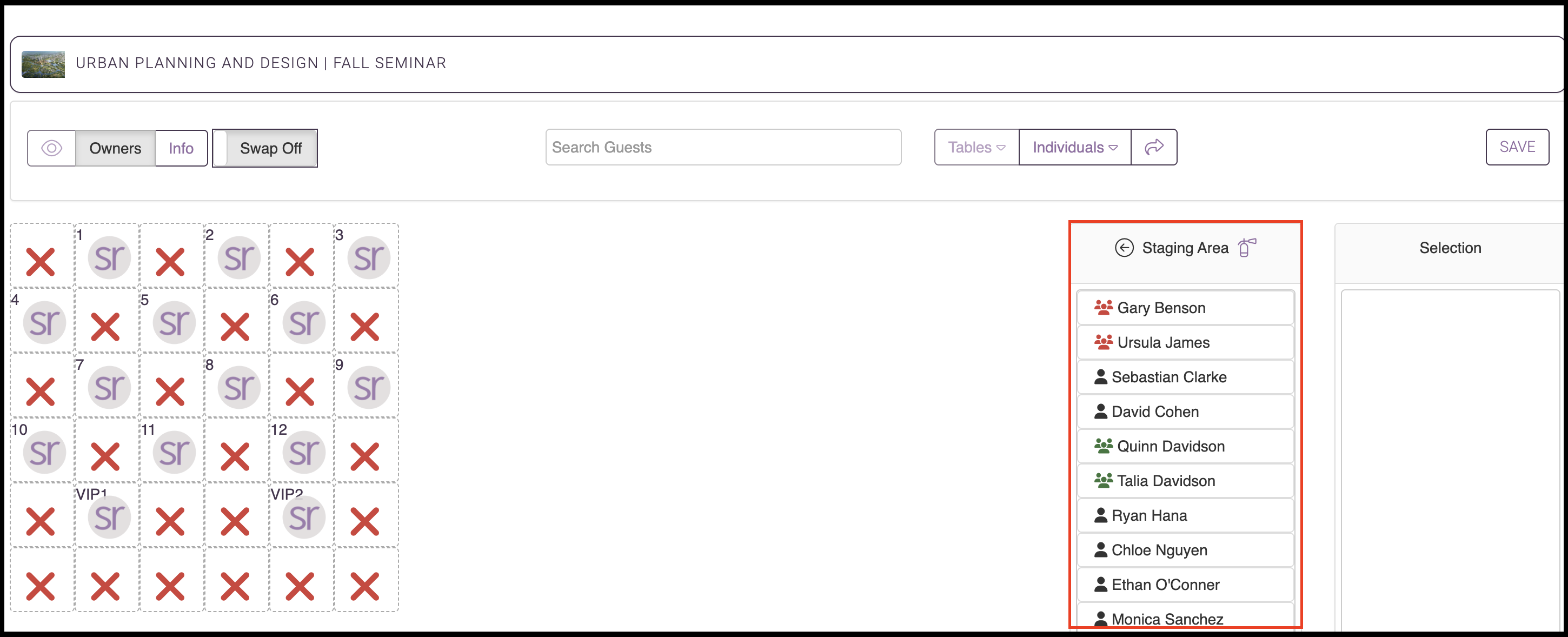Image resolution: width=1568 pixels, height=637 pixels.
Task: Select table 12 seat icon
Action: [304, 453]
